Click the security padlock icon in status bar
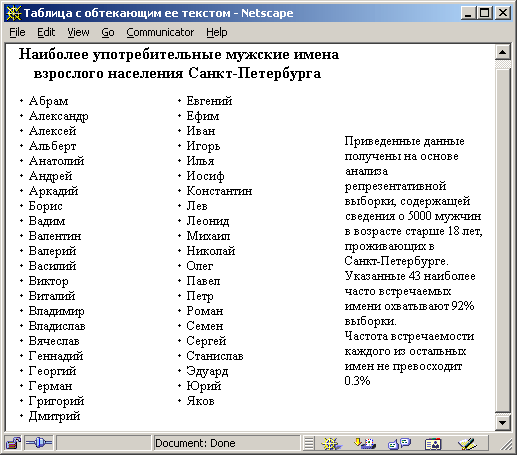This screenshot has width=517, height=455. [13, 443]
